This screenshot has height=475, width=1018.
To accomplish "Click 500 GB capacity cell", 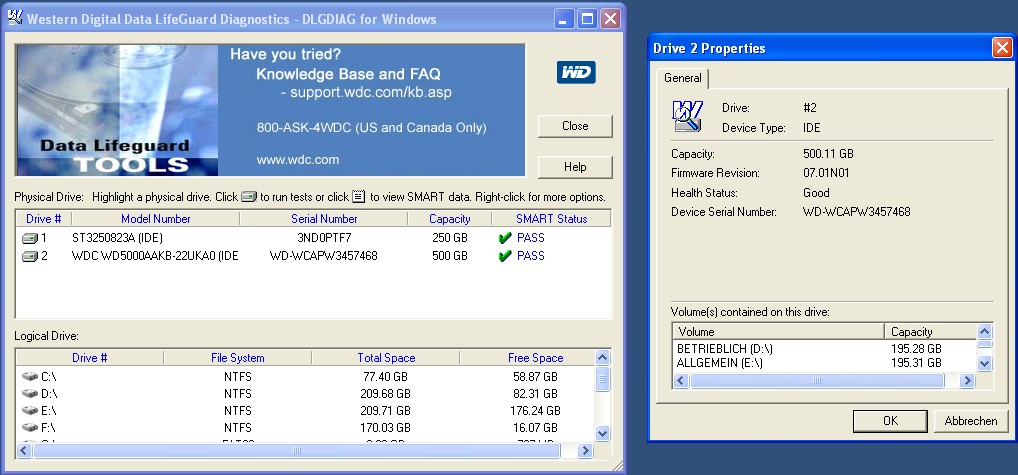I will (450, 256).
